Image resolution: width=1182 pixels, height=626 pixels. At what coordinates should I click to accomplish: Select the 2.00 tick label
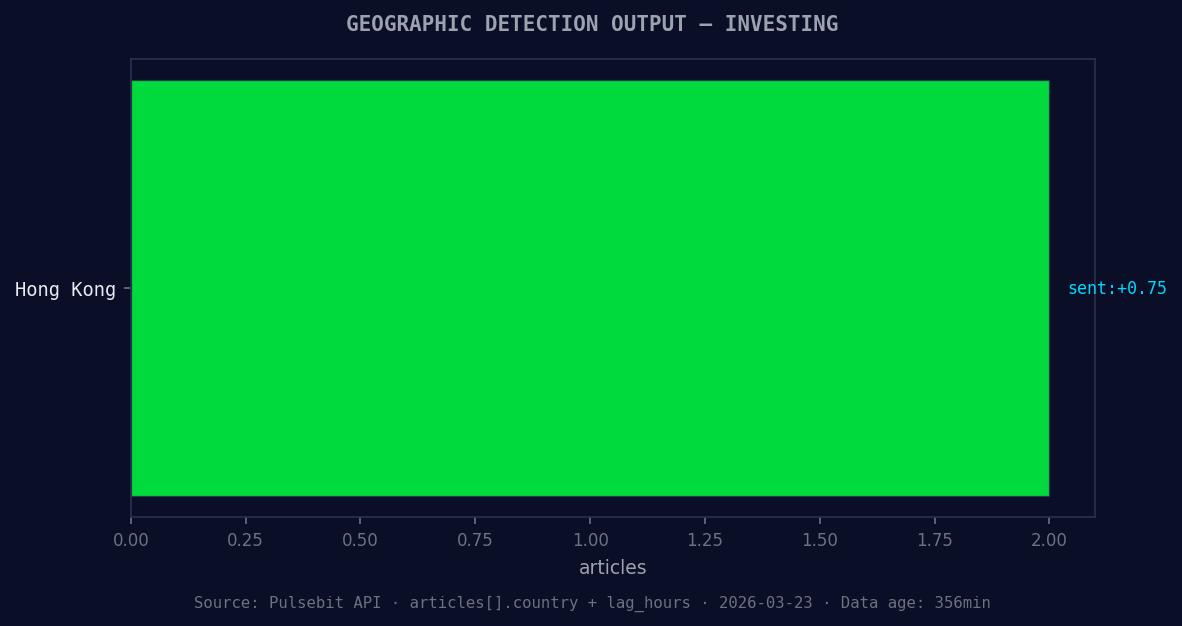1049,539
